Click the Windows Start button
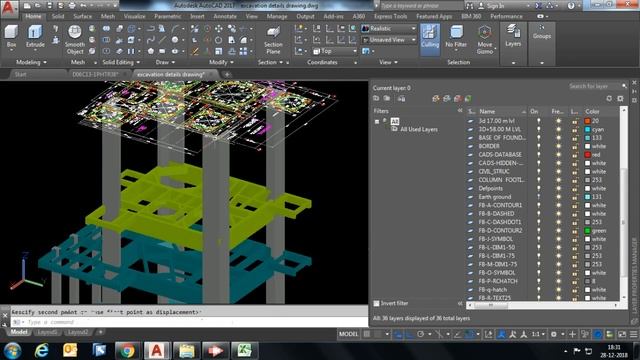 click(13, 351)
